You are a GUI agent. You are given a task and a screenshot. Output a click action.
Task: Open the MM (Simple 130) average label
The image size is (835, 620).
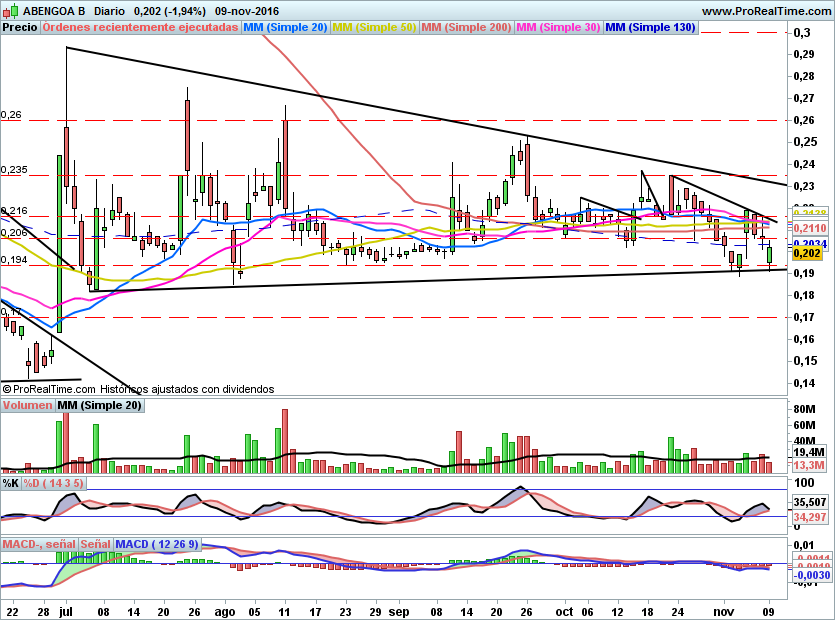[x=650, y=28]
